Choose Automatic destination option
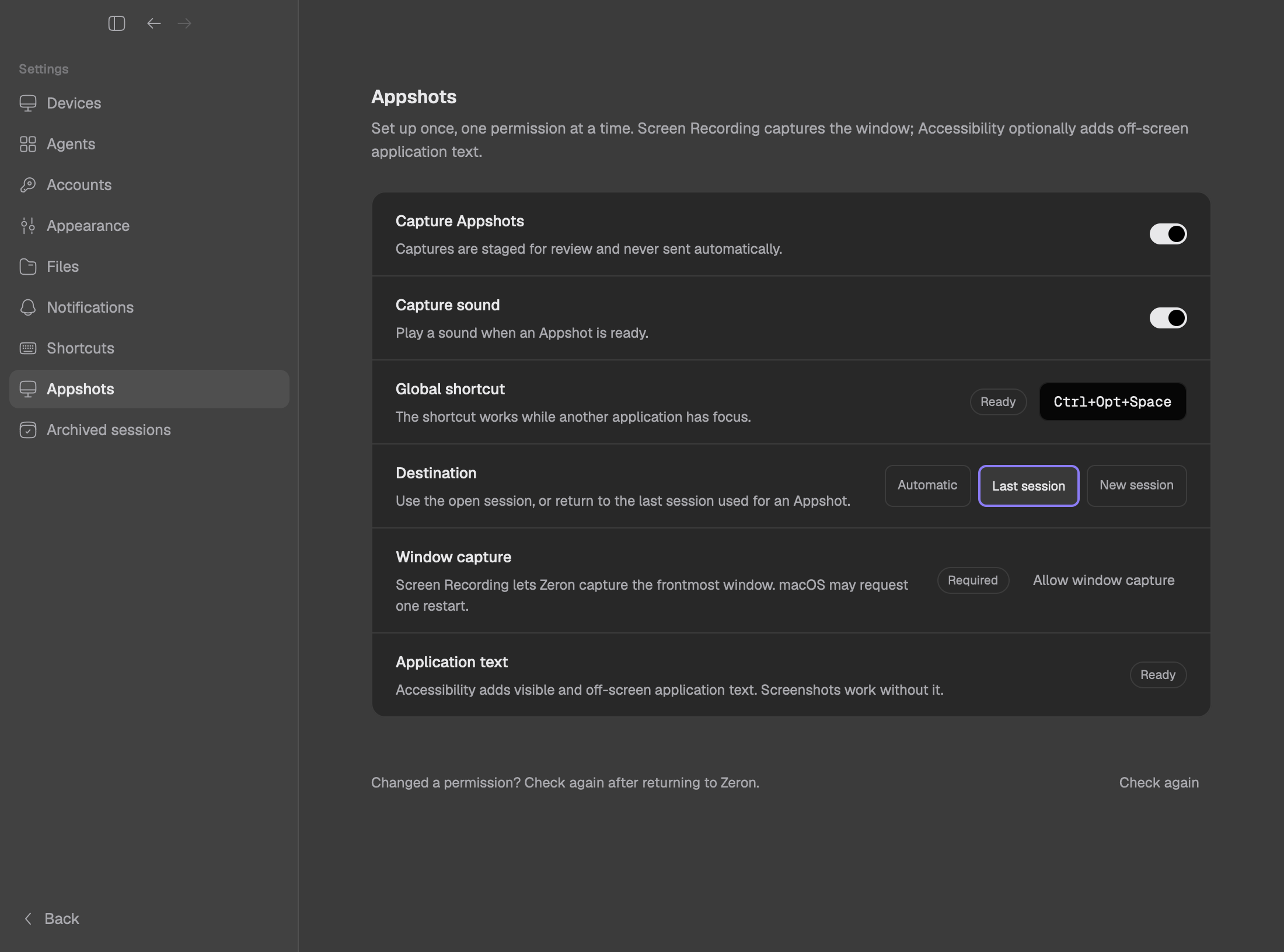This screenshot has height=952, width=1284. click(927, 485)
